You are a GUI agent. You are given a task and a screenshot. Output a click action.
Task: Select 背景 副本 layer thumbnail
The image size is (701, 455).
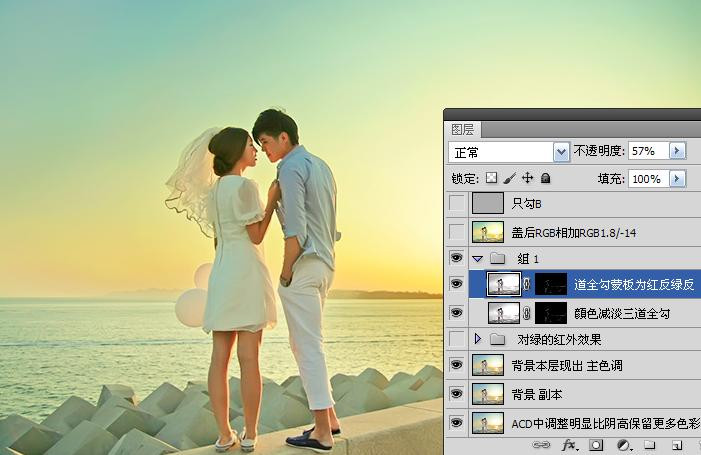488,394
